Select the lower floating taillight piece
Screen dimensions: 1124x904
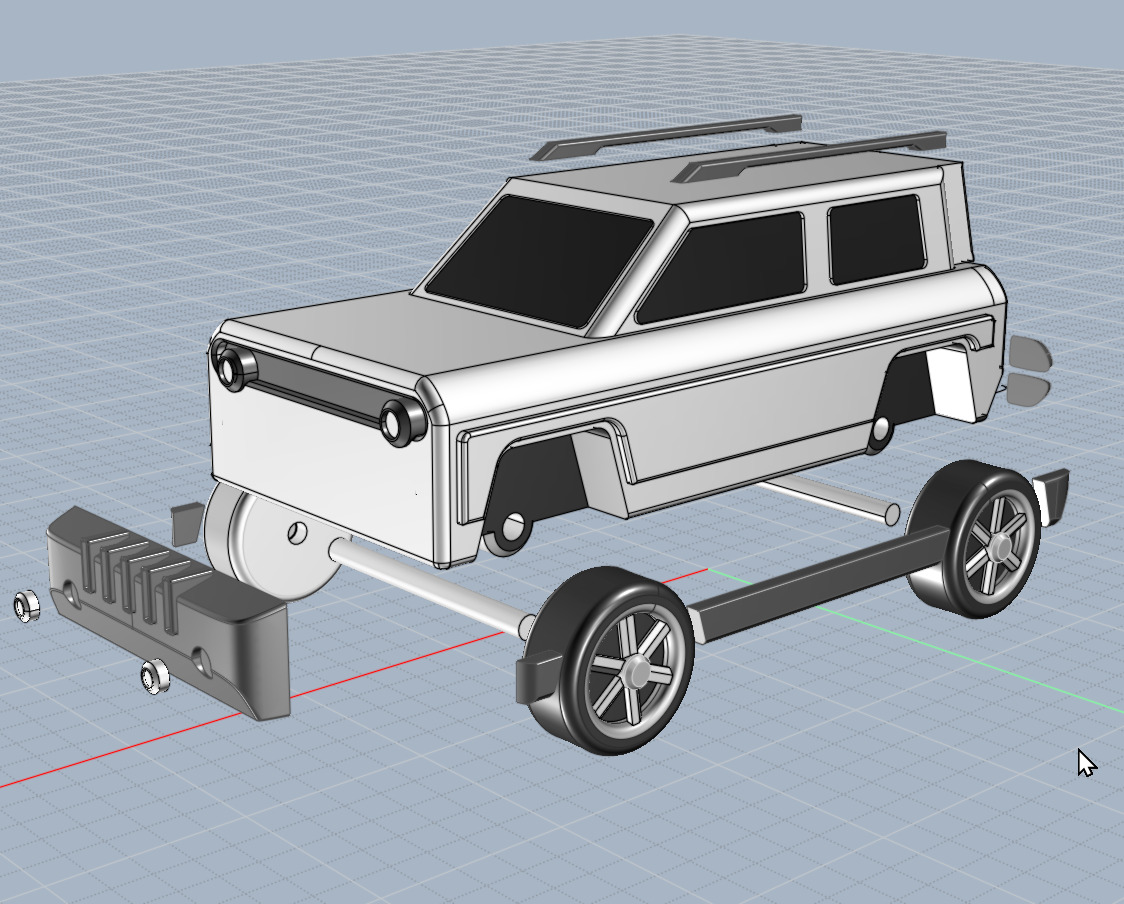pyautogui.click(x=1029, y=389)
